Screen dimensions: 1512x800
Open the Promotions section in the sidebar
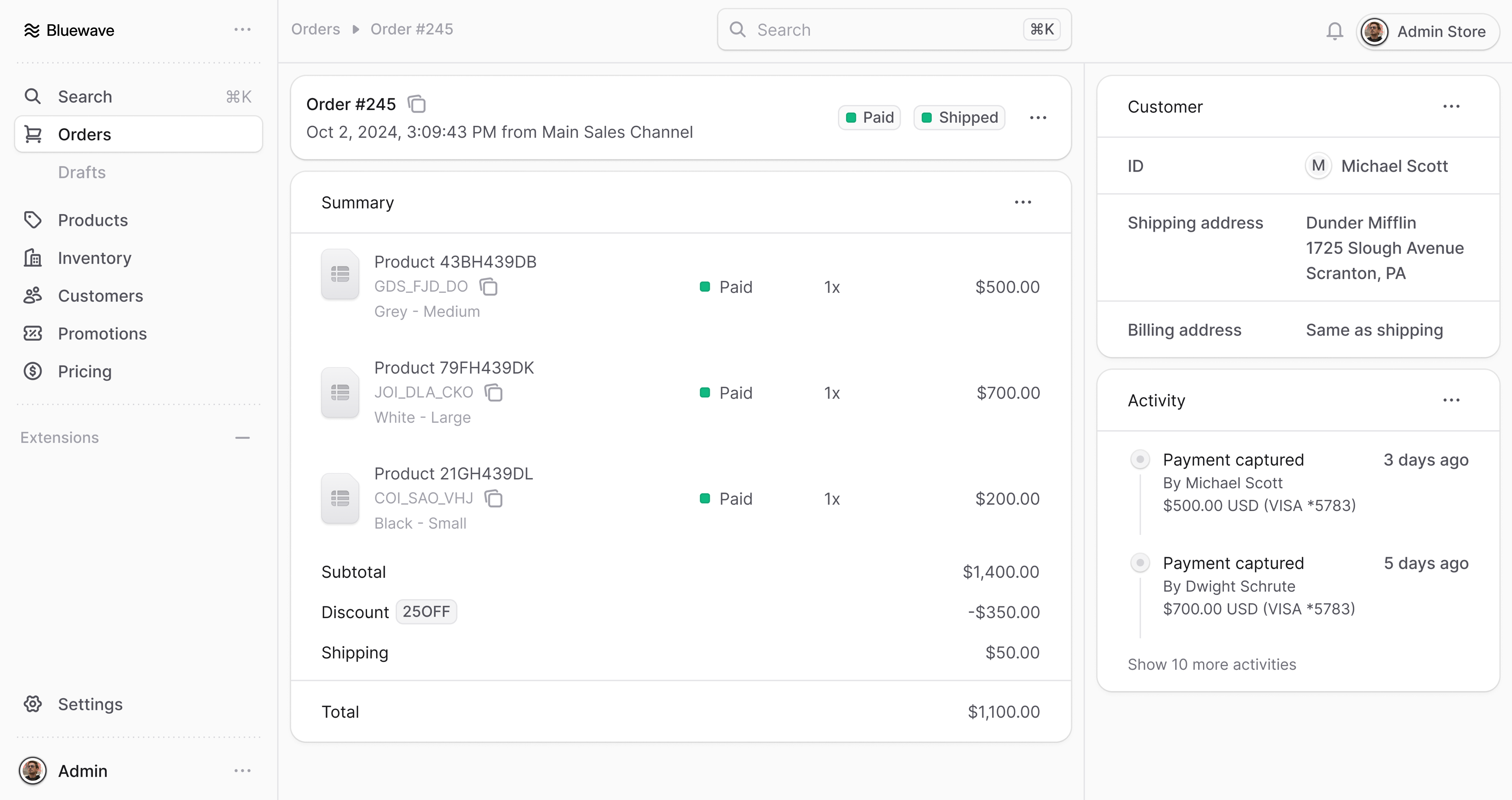[x=102, y=333]
